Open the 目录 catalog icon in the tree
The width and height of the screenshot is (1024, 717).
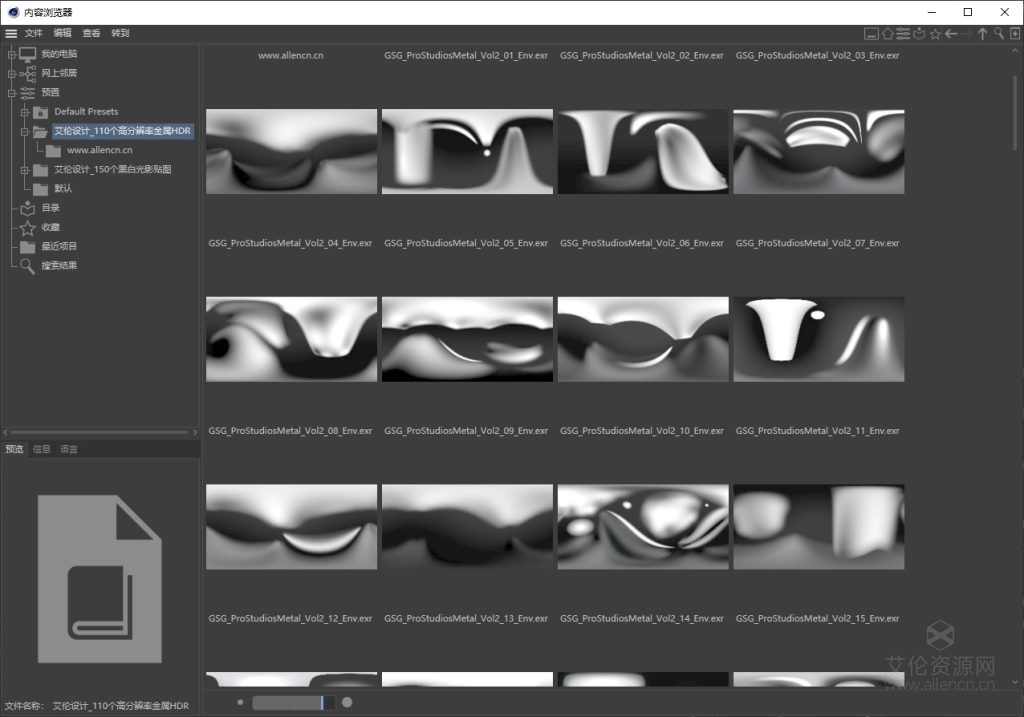pos(27,208)
